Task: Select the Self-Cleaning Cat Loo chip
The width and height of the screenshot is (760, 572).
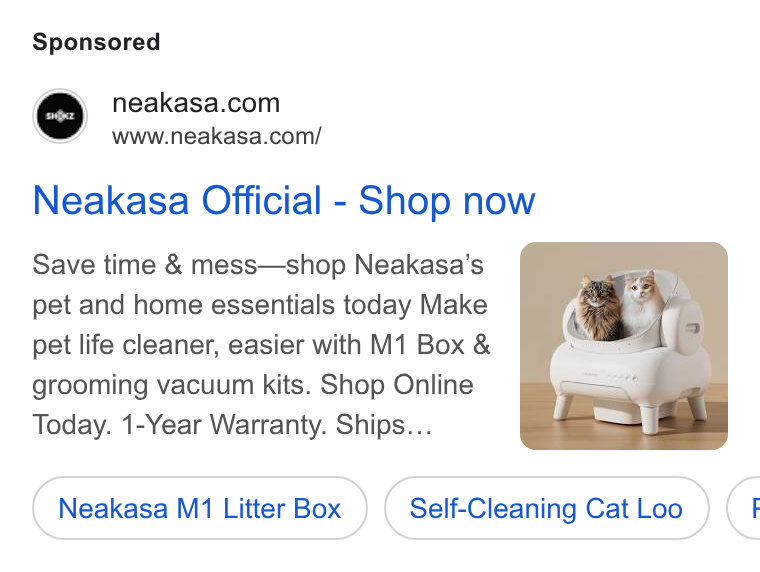Action: pos(547,508)
